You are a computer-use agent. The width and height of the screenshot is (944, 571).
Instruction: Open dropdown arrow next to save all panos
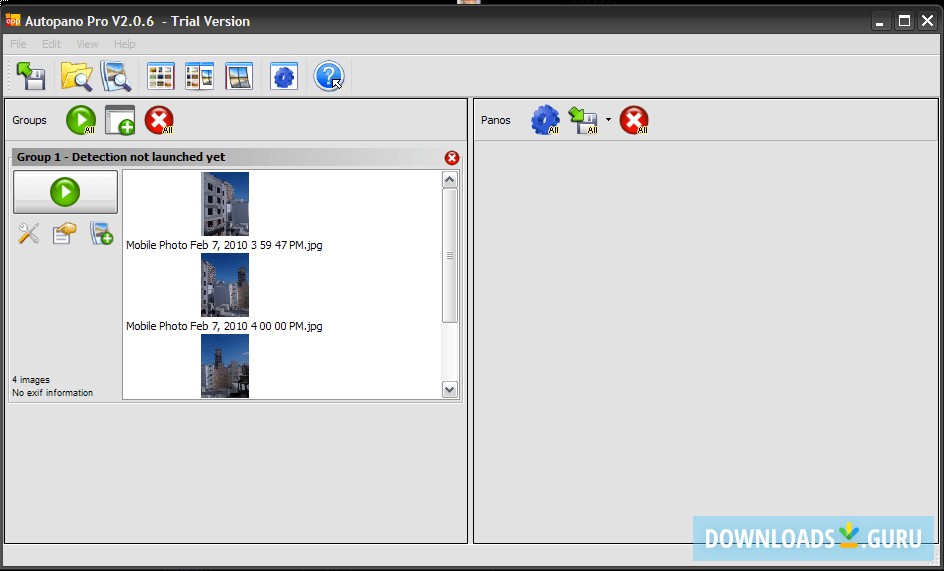tap(608, 120)
